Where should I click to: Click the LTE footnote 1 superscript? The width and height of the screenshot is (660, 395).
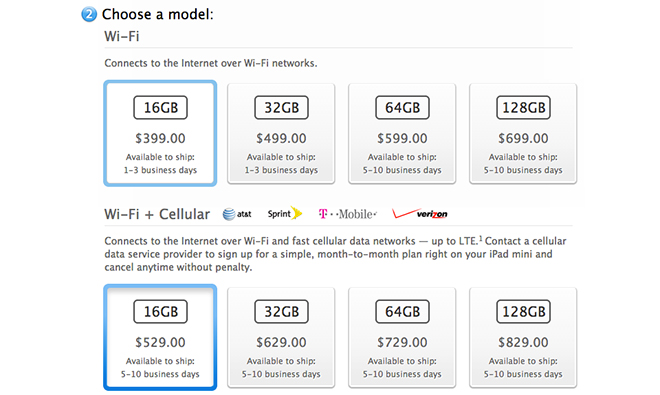(481, 238)
